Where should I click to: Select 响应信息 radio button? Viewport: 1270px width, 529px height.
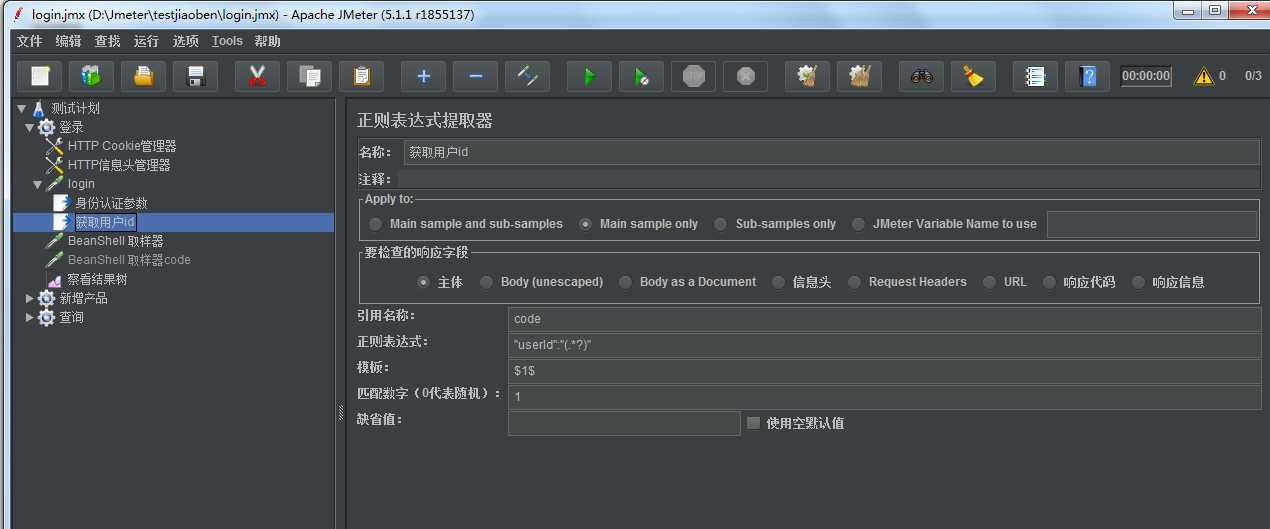pos(1137,282)
